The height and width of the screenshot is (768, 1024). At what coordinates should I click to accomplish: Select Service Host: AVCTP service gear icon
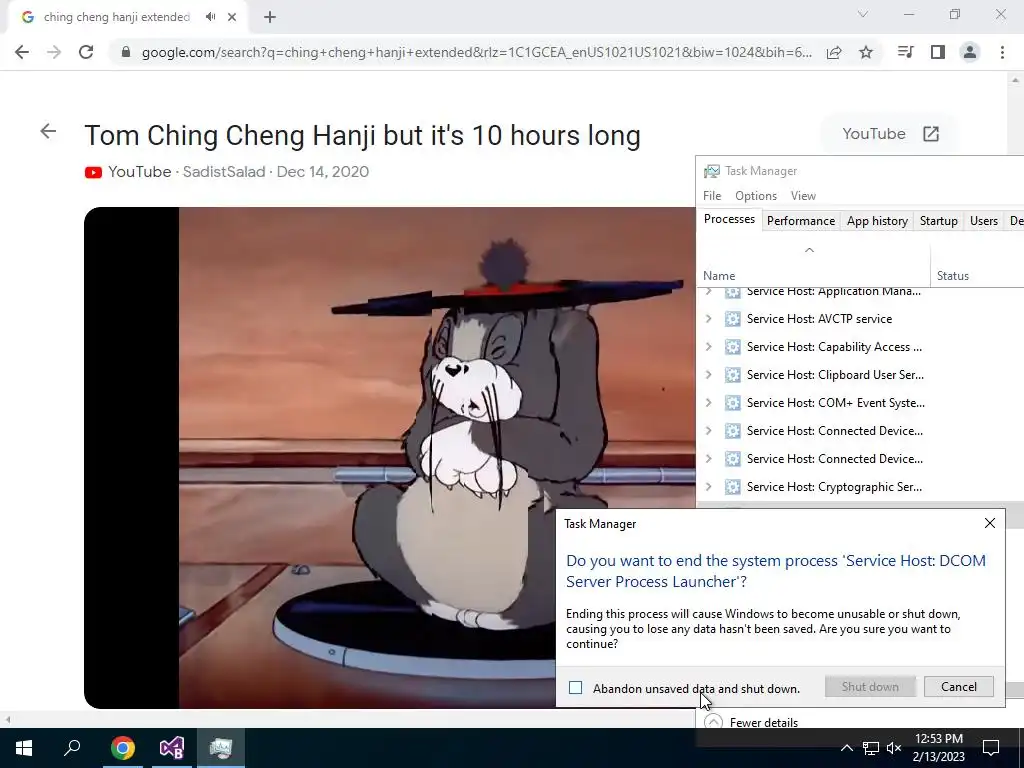tap(733, 319)
